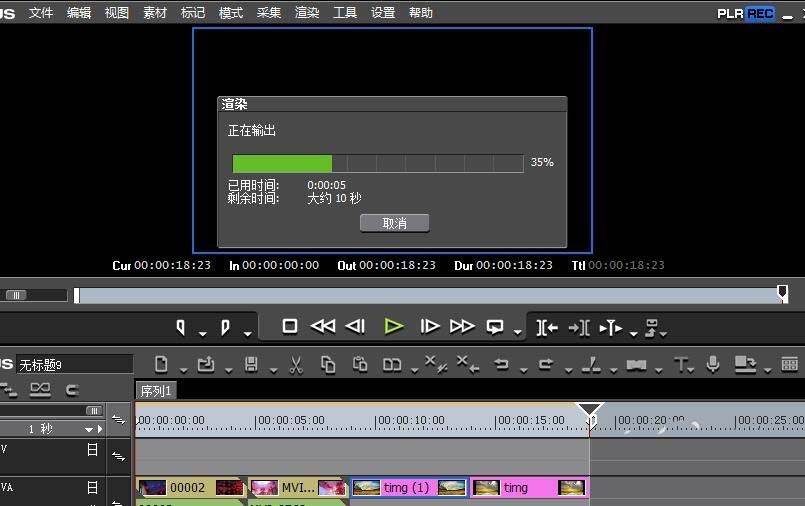Open the 视图 menu
Screen dimensions: 805x506
(117, 12)
